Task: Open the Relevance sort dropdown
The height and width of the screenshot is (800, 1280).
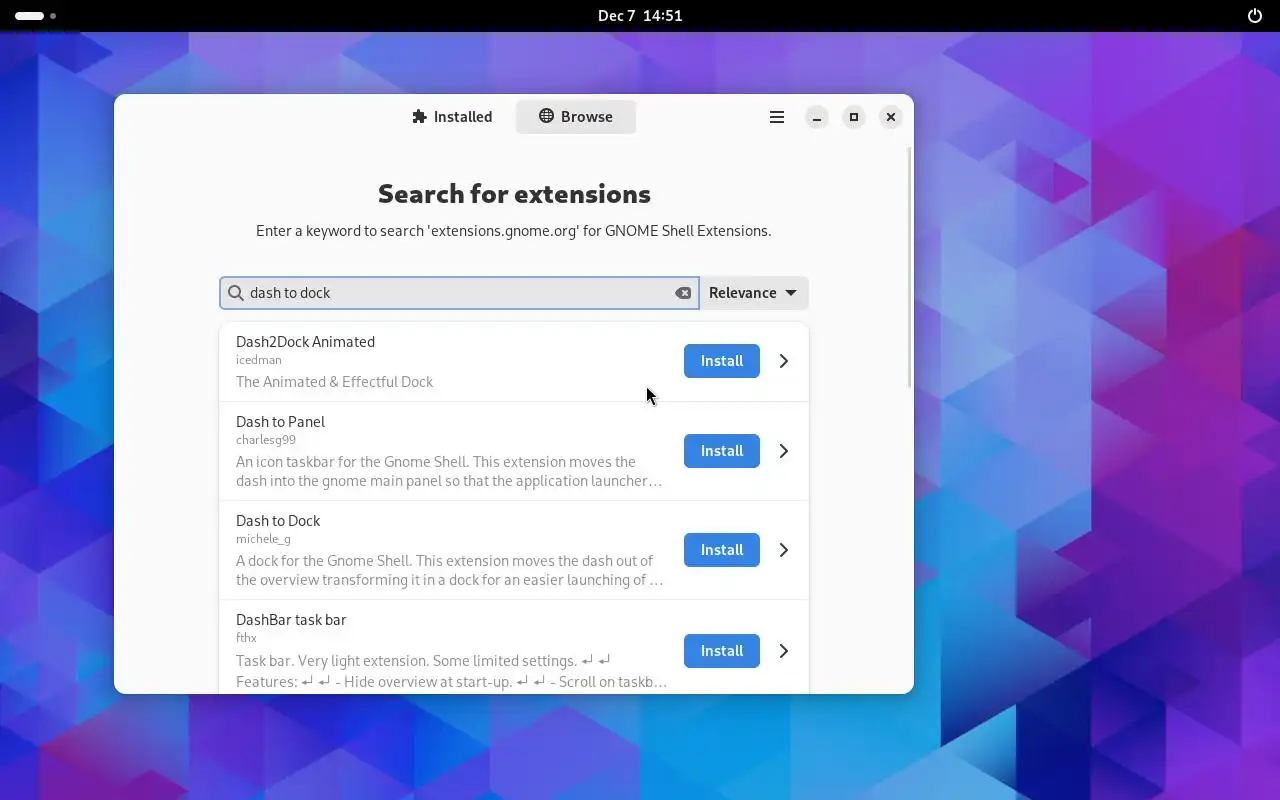Action: 753,293
